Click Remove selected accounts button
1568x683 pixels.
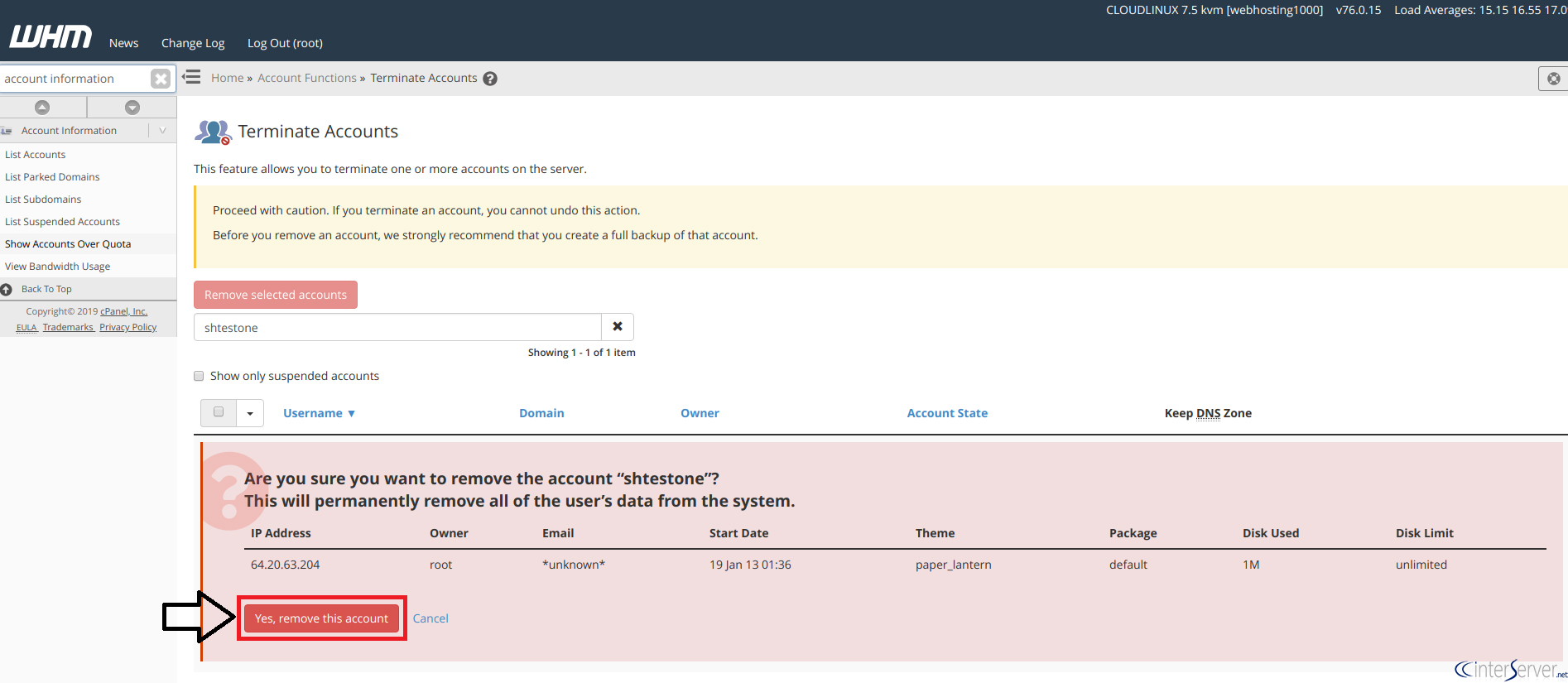point(276,295)
